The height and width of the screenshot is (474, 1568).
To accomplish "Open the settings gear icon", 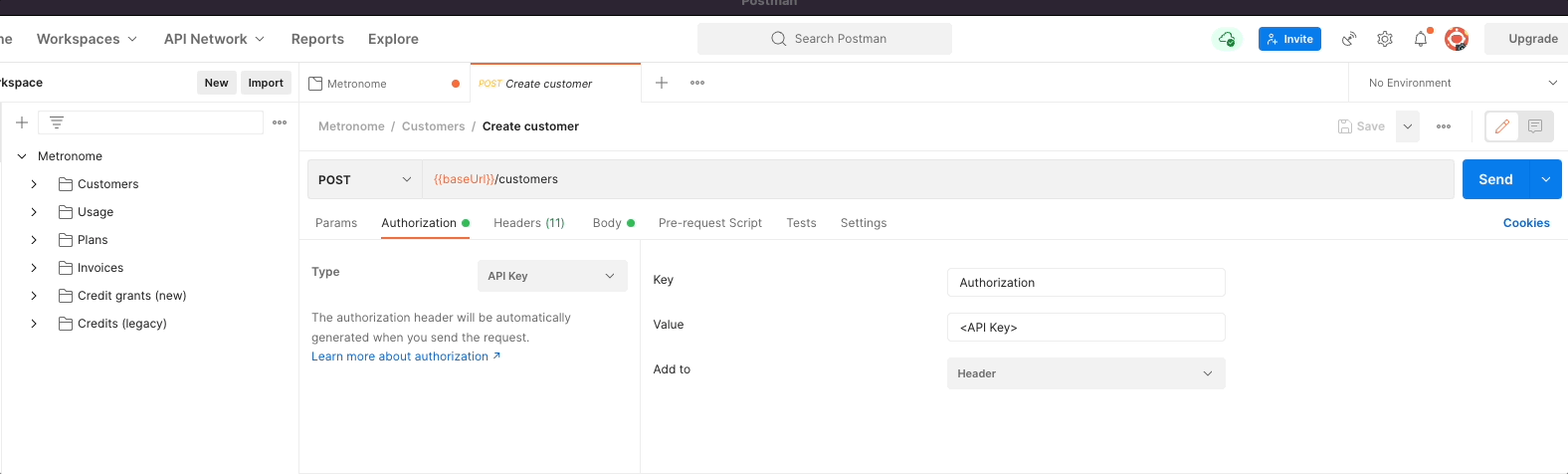I will pos(1385,39).
